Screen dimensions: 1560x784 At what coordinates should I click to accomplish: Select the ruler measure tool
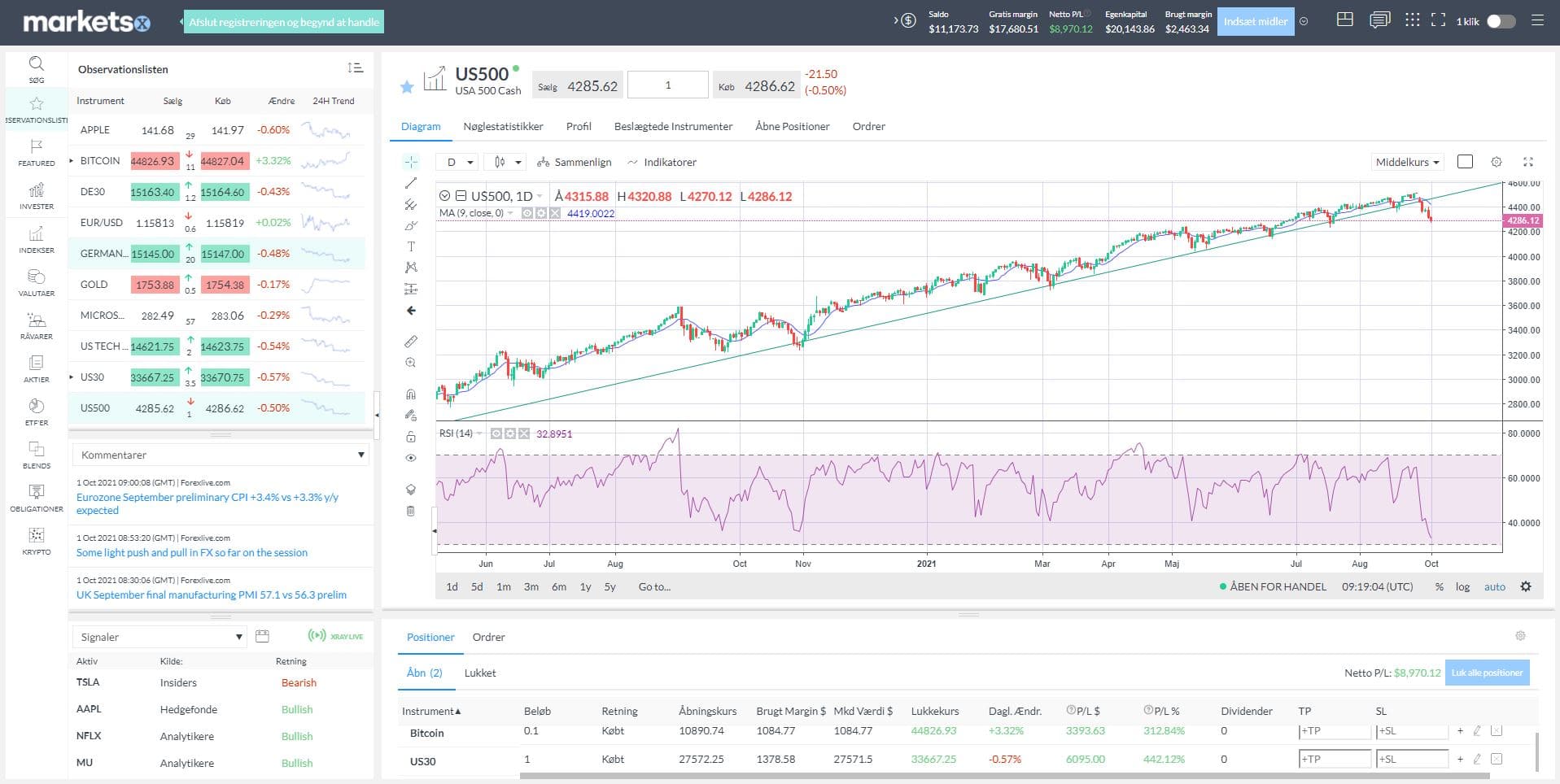point(411,341)
